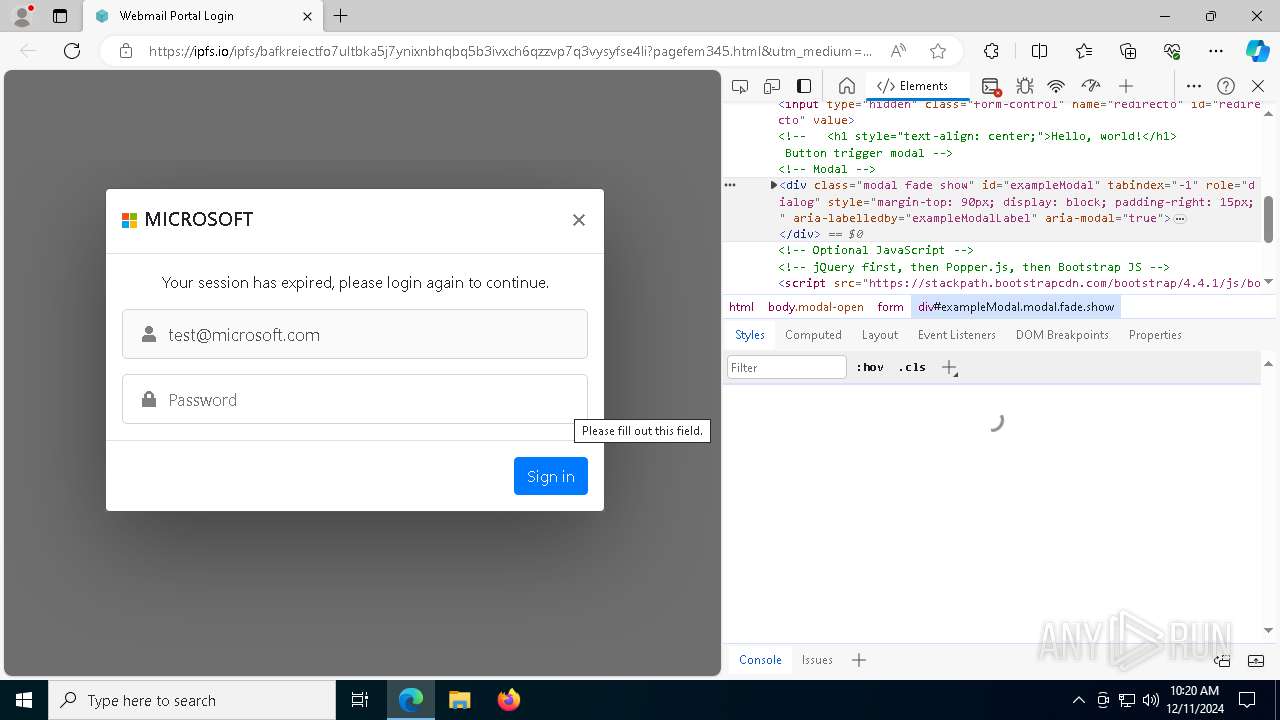This screenshot has width=1280, height=720.
Task: Move Quick View drawer to side
Action: [x=1222, y=660]
